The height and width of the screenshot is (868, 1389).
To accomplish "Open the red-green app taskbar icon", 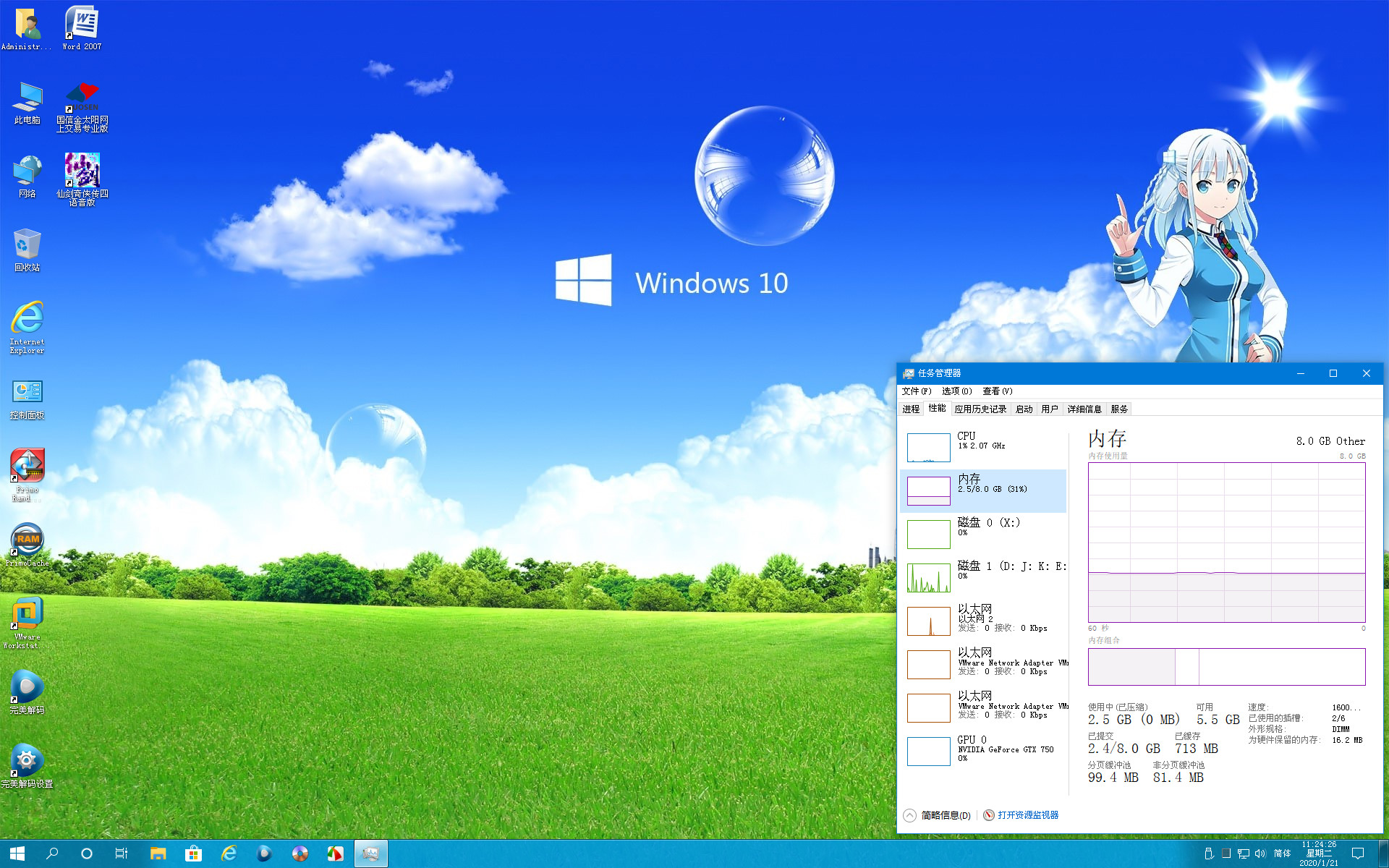I will 335,854.
